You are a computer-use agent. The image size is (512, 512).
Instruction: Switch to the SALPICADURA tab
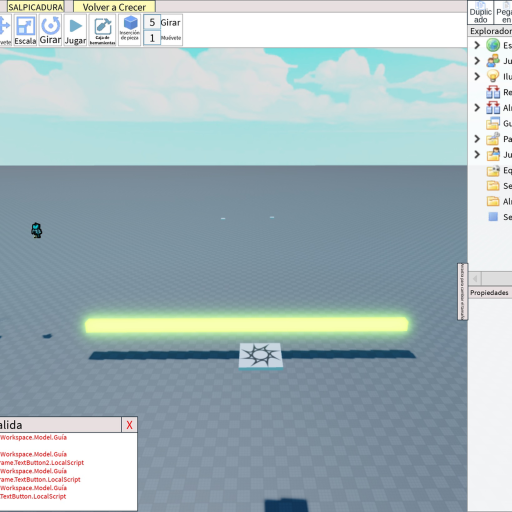point(36,7)
